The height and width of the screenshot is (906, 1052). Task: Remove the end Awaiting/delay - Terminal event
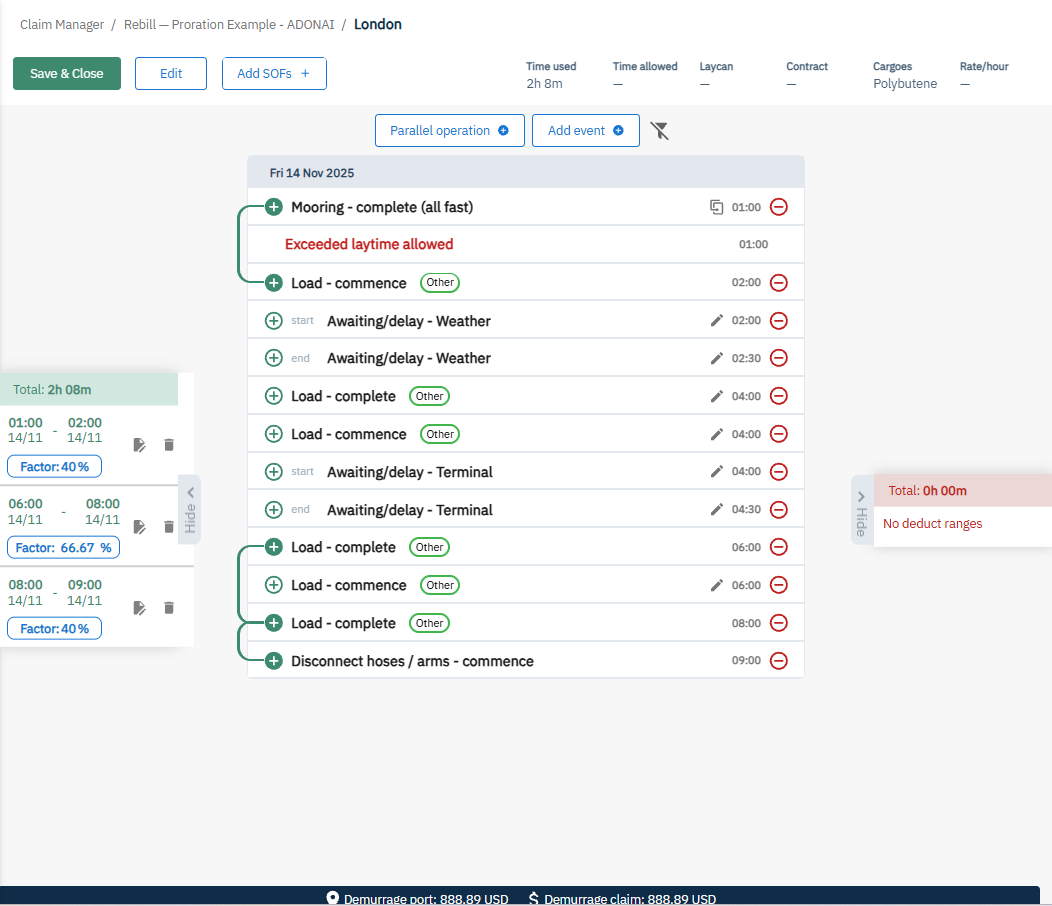click(x=778, y=509)
